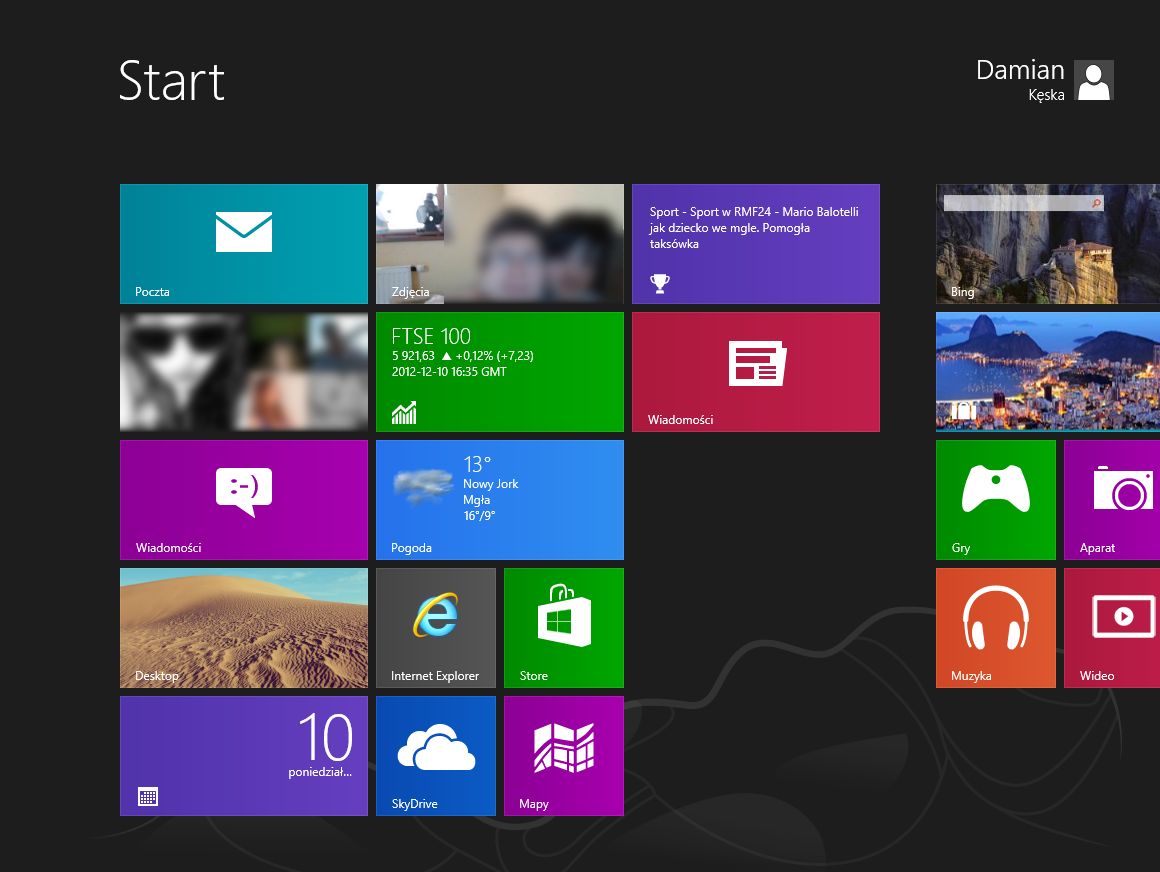Launch Internet Explorer tile
This screenshot has width=1160, height=872.
click(x=436, y=628)
